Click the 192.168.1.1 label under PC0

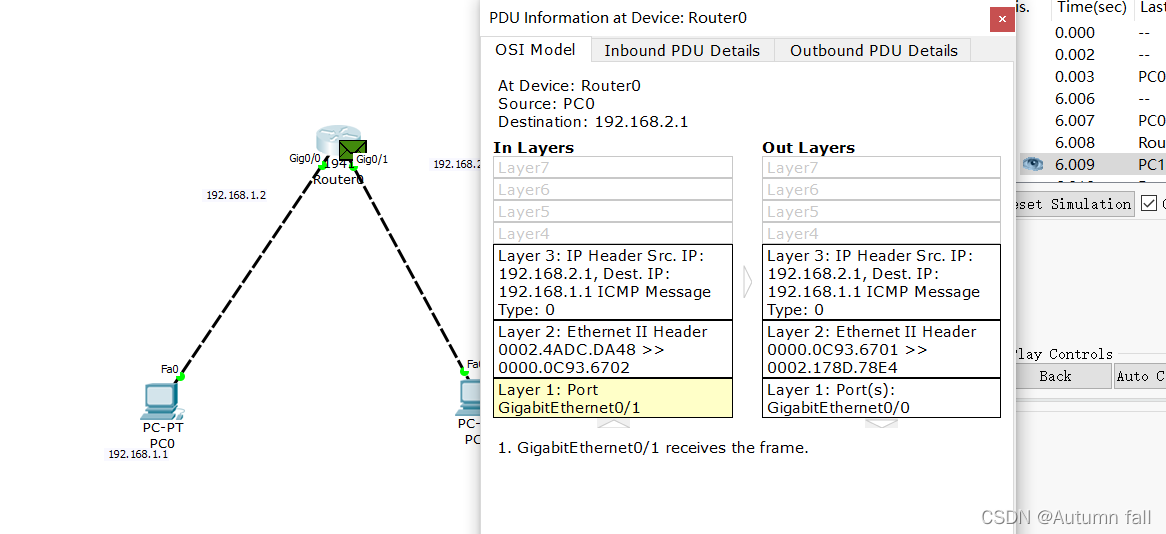click(x=138, y=454)
